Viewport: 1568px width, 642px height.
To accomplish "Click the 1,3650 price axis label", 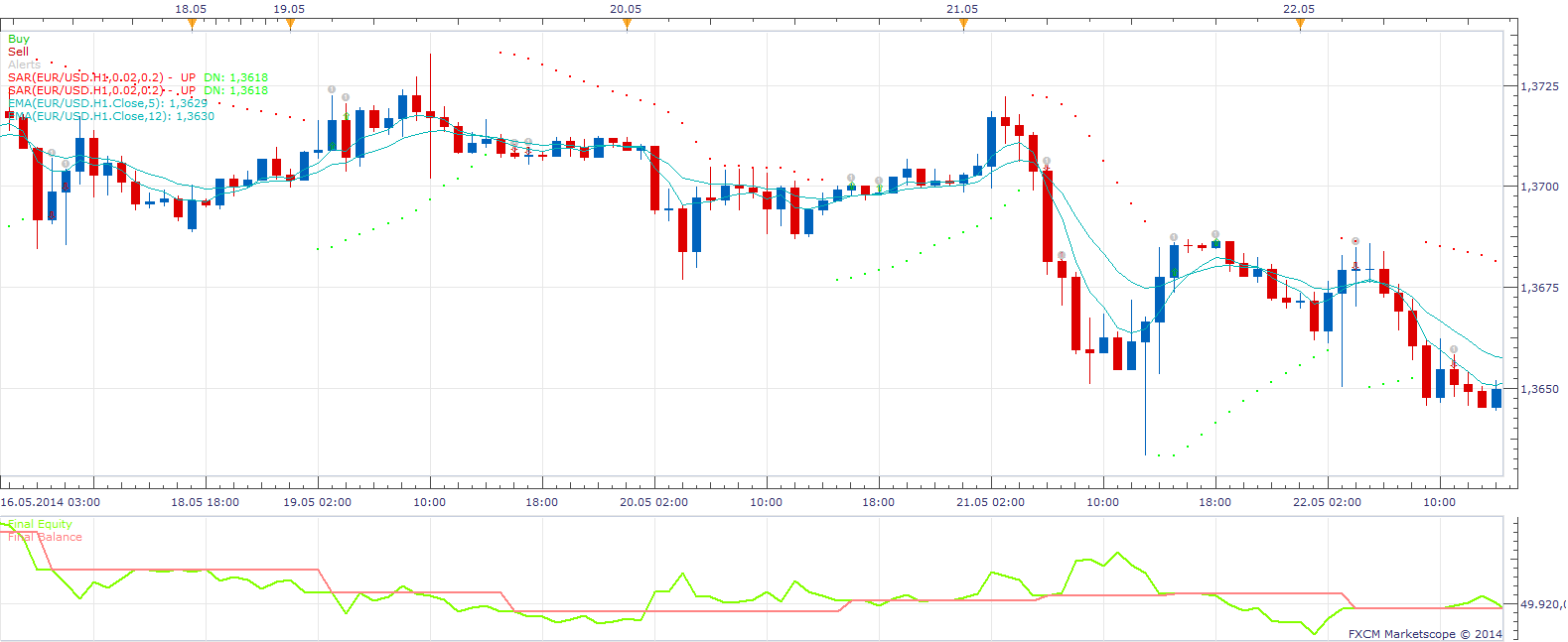I will [x=1540, y=389].
